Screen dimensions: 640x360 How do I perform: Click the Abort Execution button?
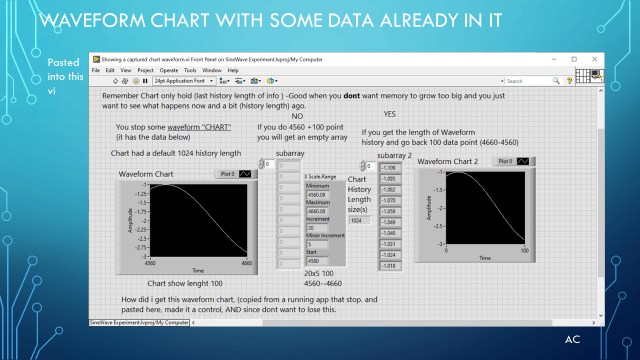tap(136, 81)
